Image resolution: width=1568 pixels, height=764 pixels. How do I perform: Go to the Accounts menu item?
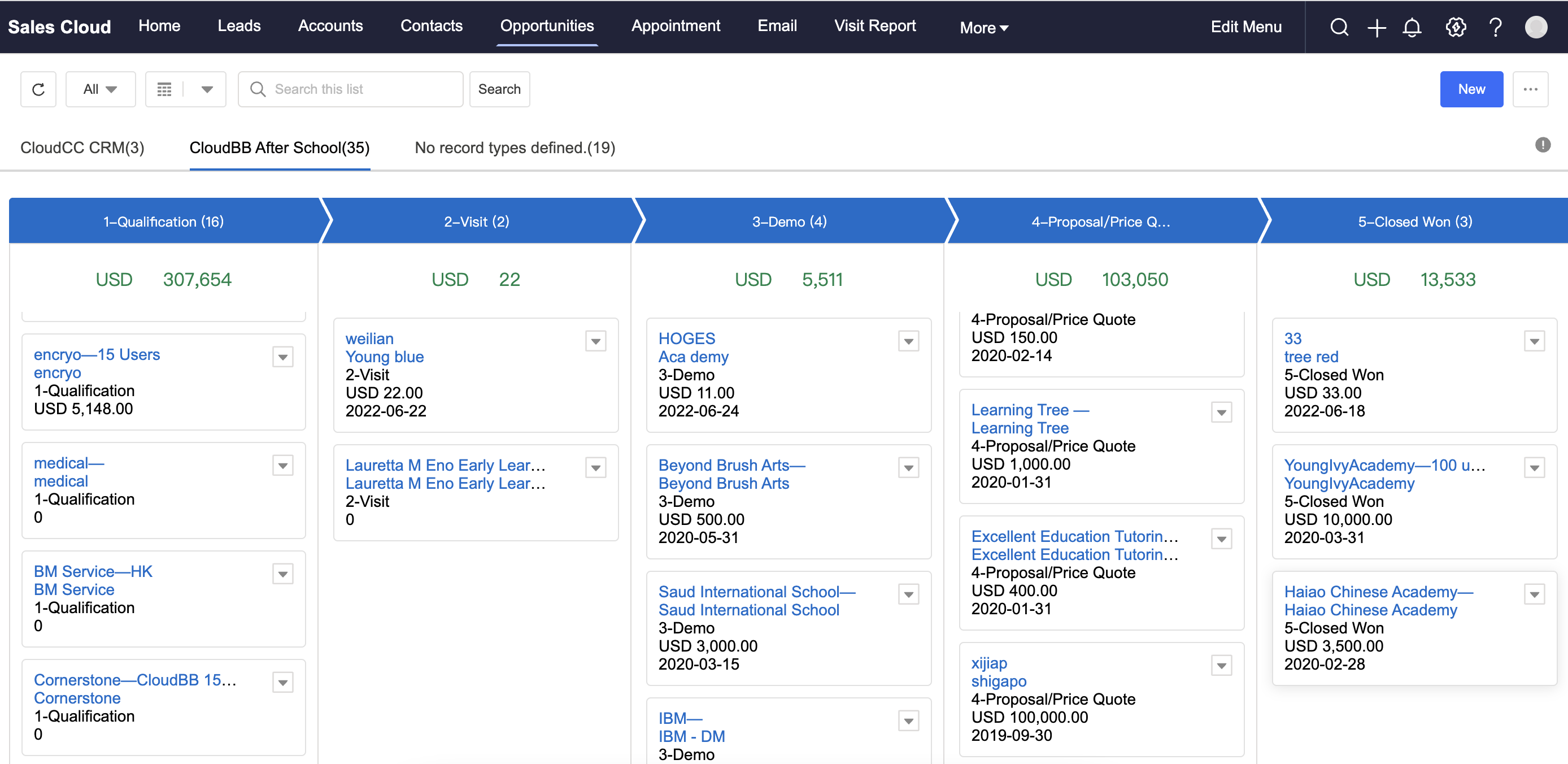pyautogui.click(x=330, y=25)
